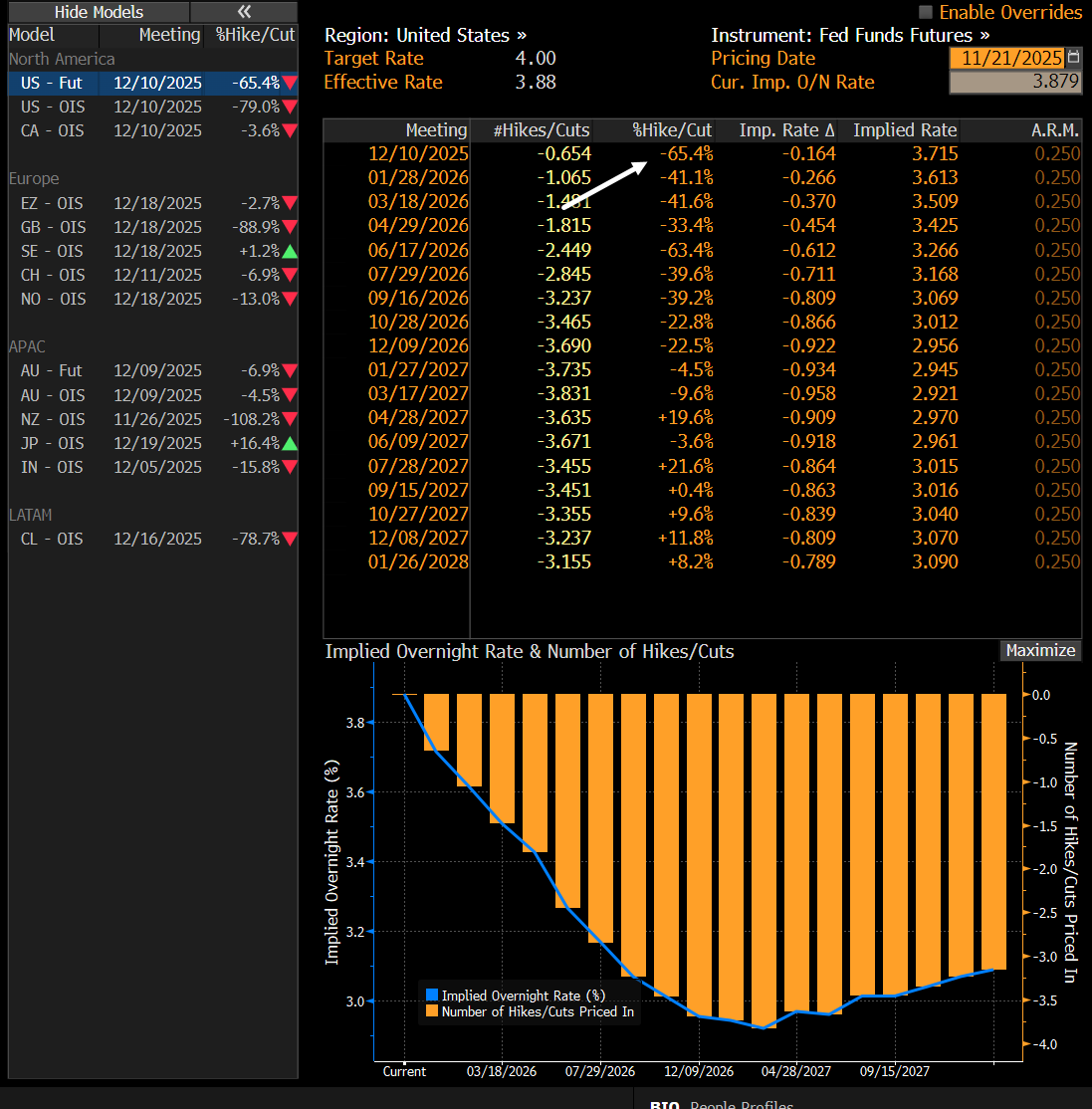
Task: Click the Meeting column header
Action: (436, 129)
